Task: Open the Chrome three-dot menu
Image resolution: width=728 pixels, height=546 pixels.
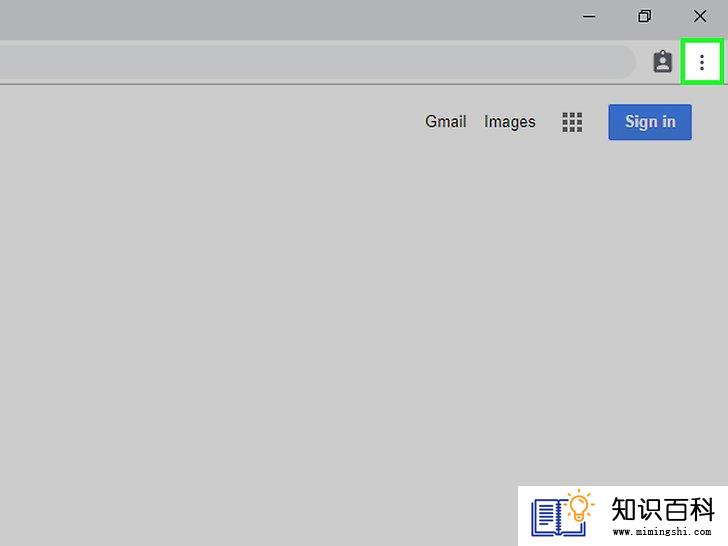Action: (x=702, y=62)
